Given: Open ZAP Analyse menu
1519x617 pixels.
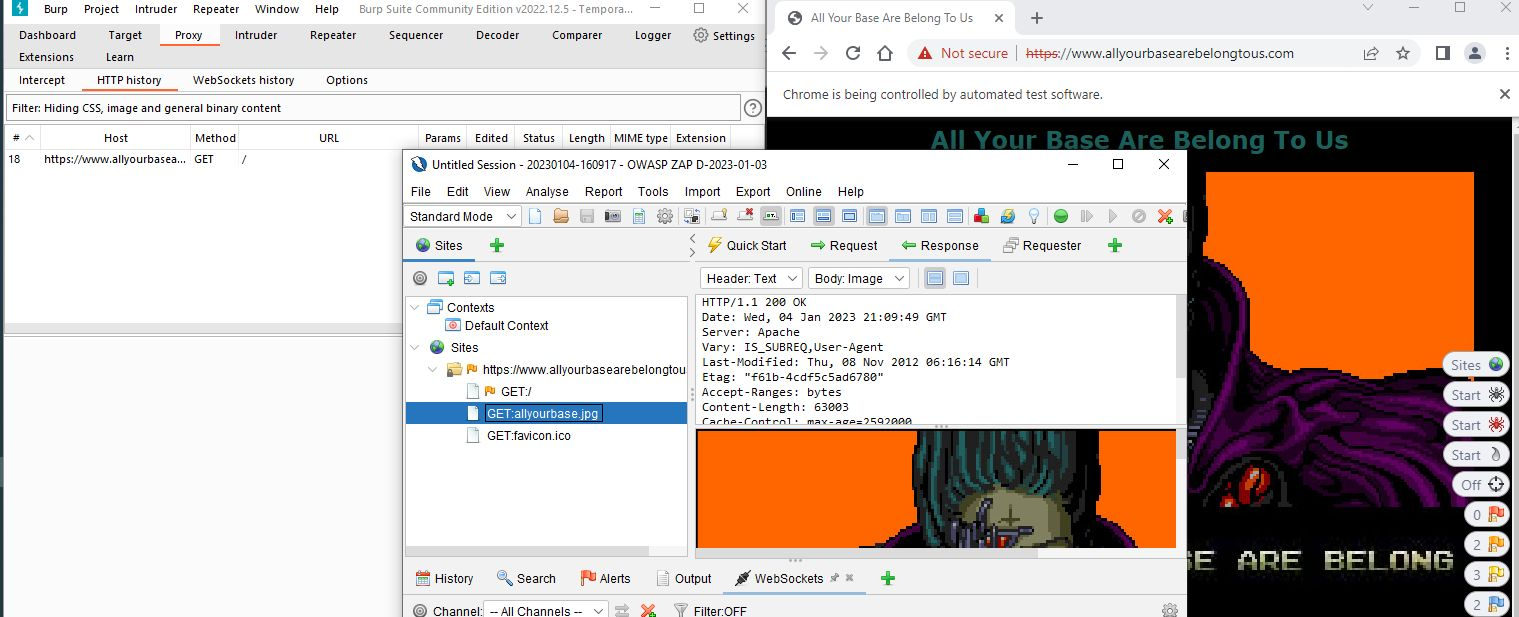Looking at the screenshot, I should (x=547, y=191).
